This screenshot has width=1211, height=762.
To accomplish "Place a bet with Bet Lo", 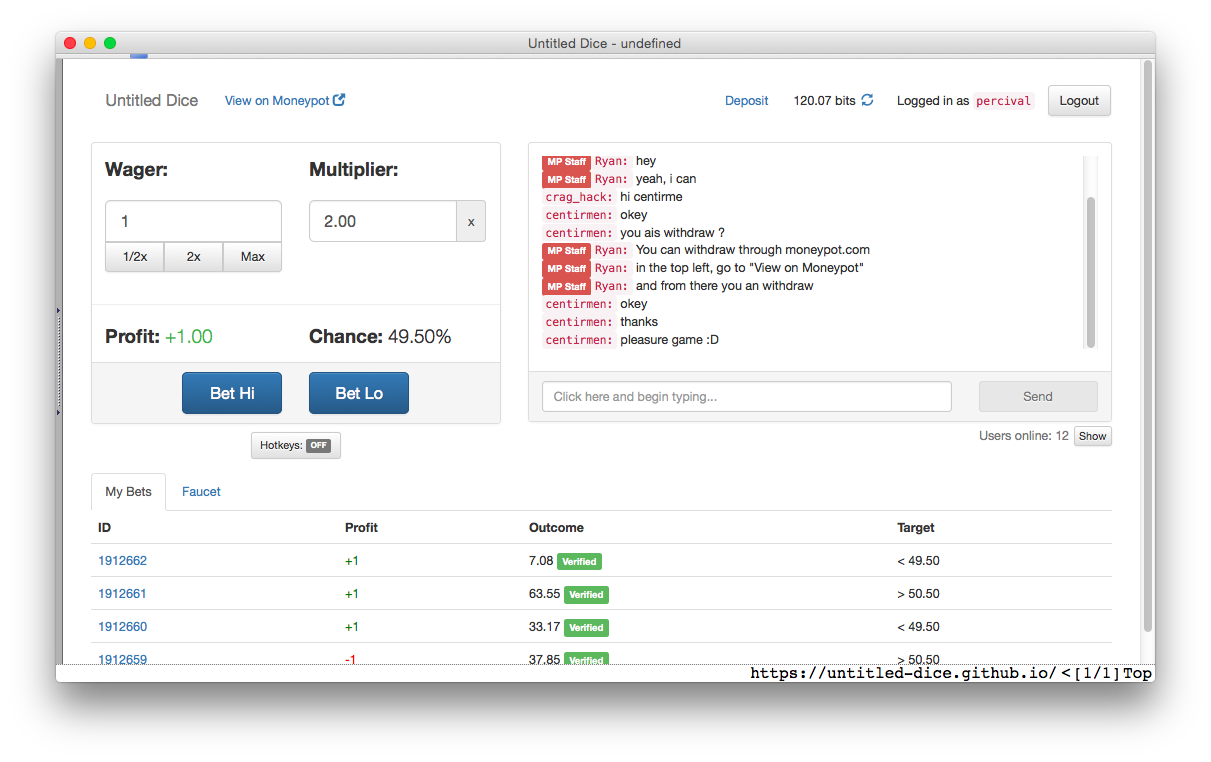I will [359, 393].
